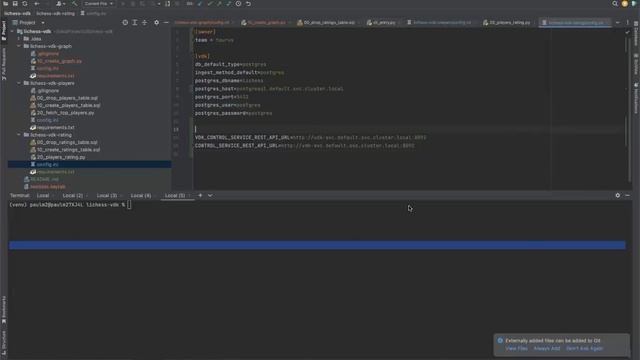Select requirements.txt under lichess-vdk-players
640x360 pixels.
coord(56,127)
